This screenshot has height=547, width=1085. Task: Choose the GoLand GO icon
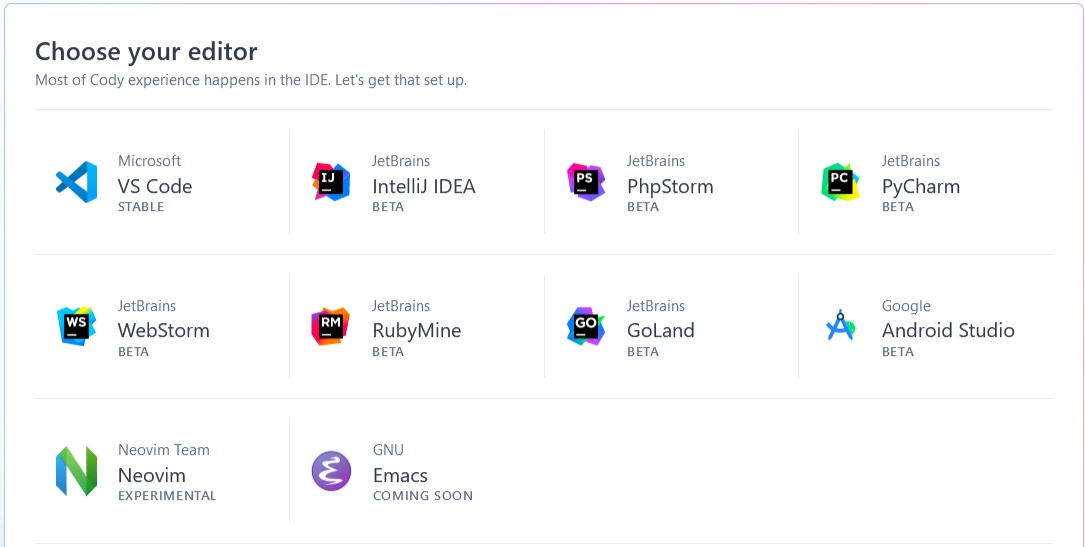point(585,326)
